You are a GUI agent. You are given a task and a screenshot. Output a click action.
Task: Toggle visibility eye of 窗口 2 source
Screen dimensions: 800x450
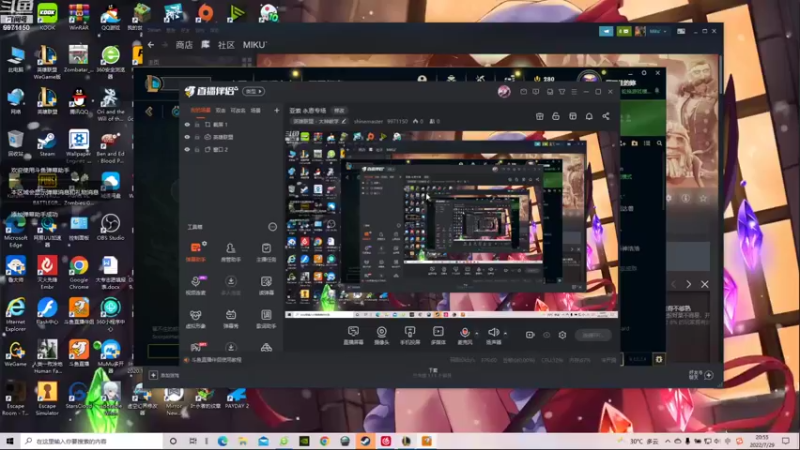(x=187, y=149)
